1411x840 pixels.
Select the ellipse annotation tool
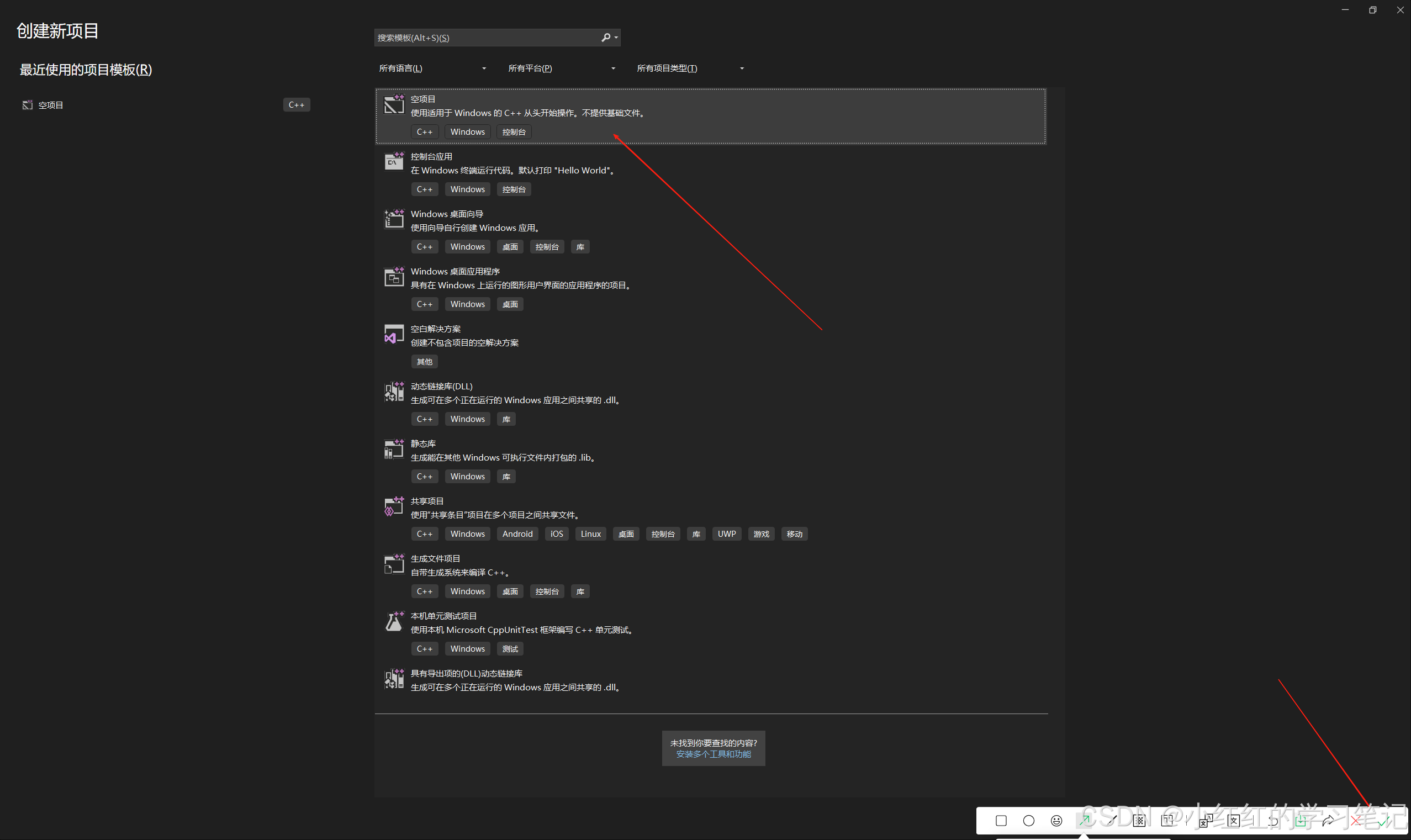[1028, 820]
